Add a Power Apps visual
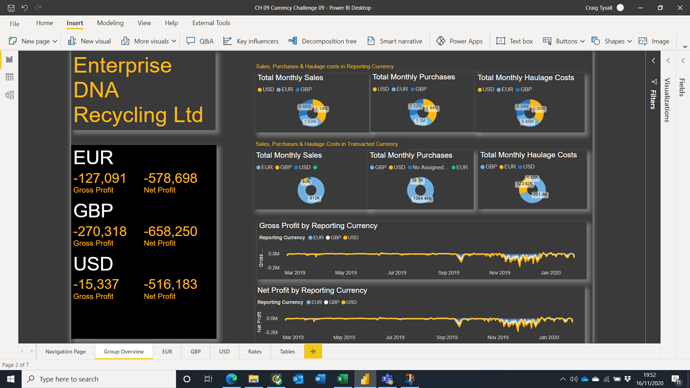The image size is (690, 388). (x=459, y=41)
